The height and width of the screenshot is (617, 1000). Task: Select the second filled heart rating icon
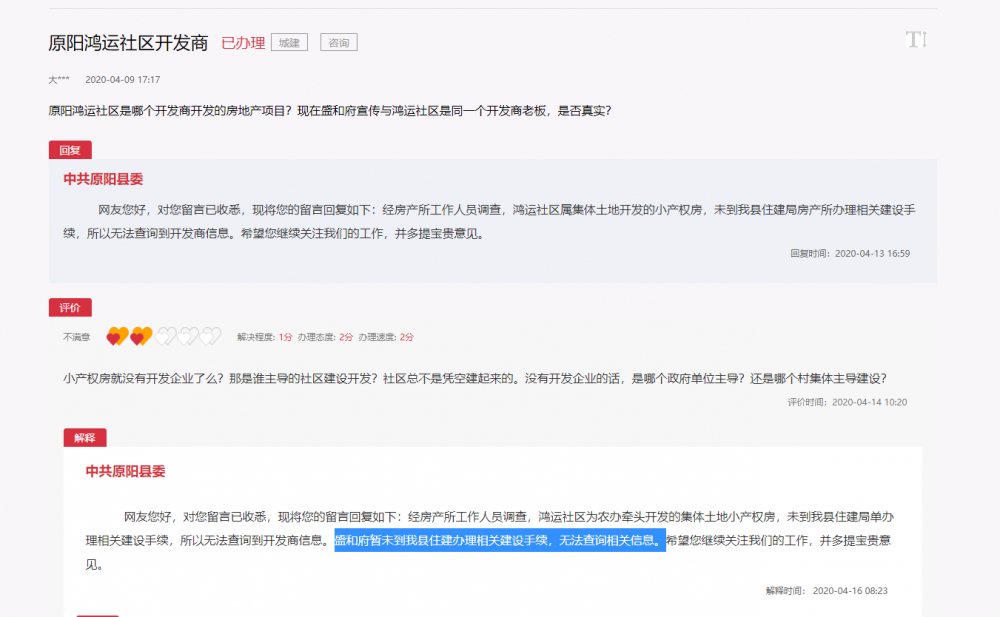140,335
